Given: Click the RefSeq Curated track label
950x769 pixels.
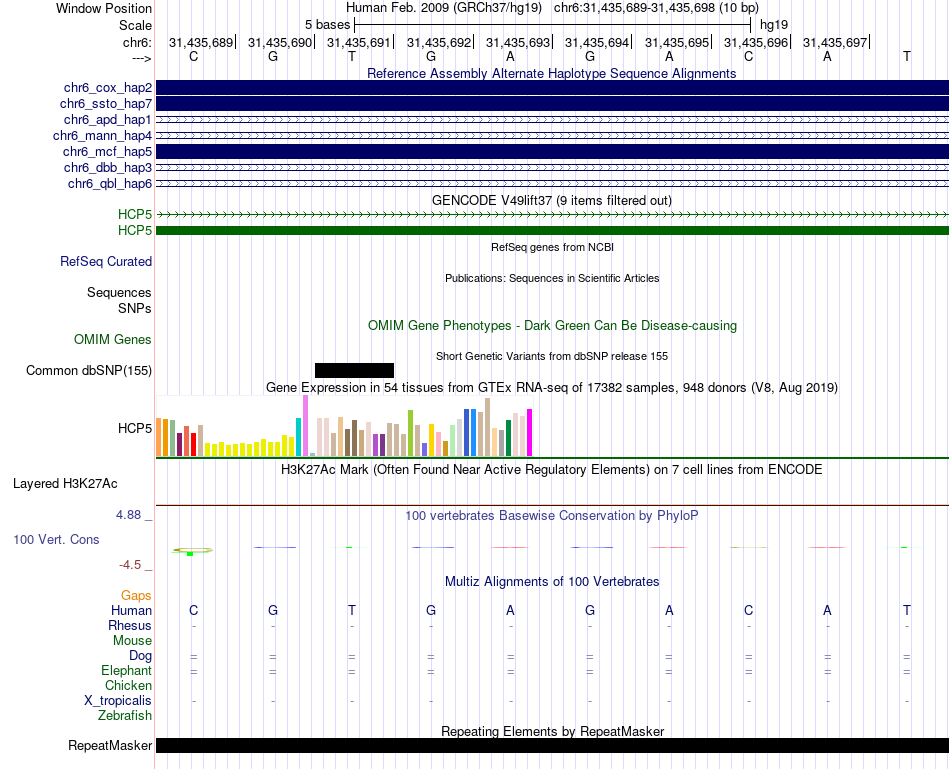Looking at the screenshot, I should (x=106, y=261).
